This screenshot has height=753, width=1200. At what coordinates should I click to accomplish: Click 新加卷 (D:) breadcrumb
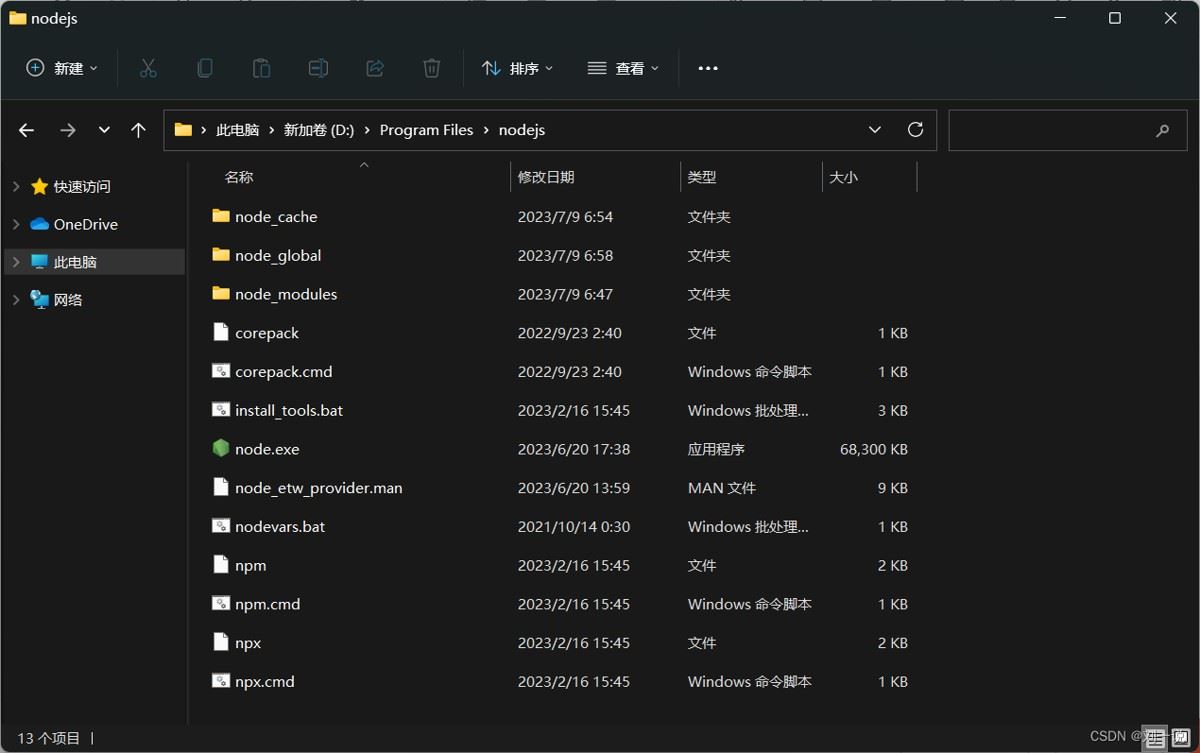[319, 130]
